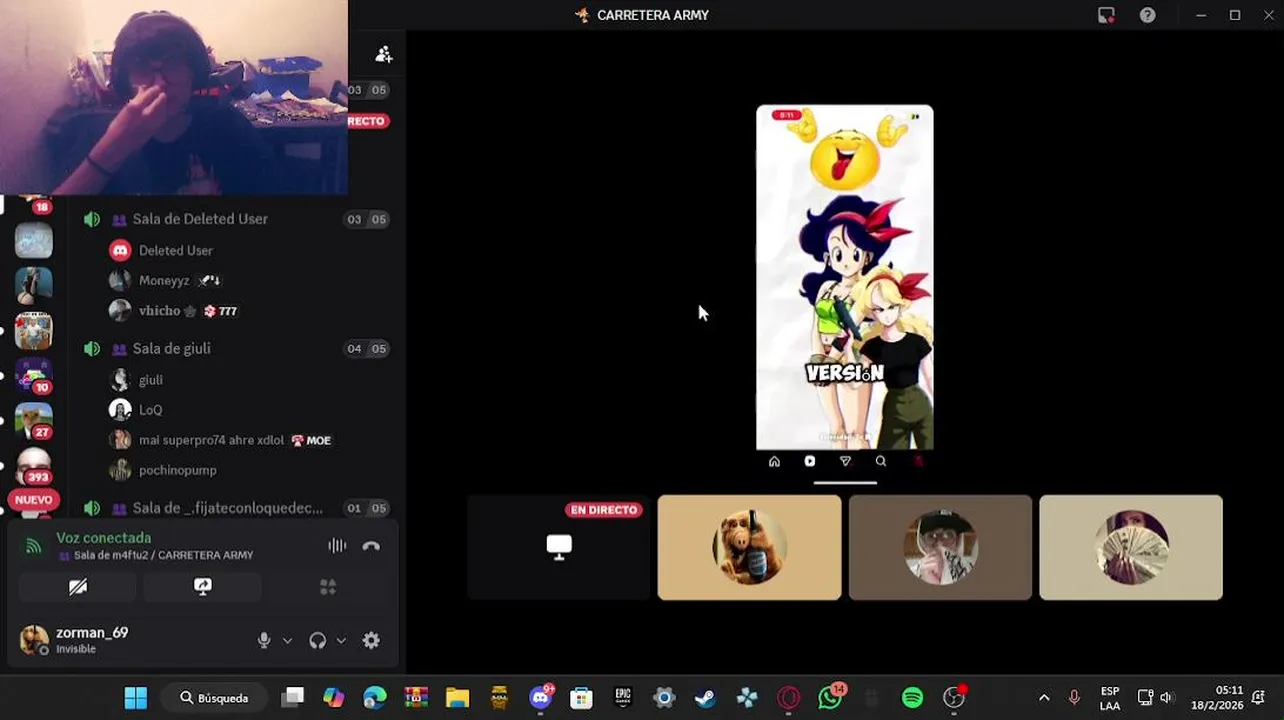This screenshot has width=1284, height=720.
Task: Open the Discord inbox icon in title bar
Action: coord(1106,15)
